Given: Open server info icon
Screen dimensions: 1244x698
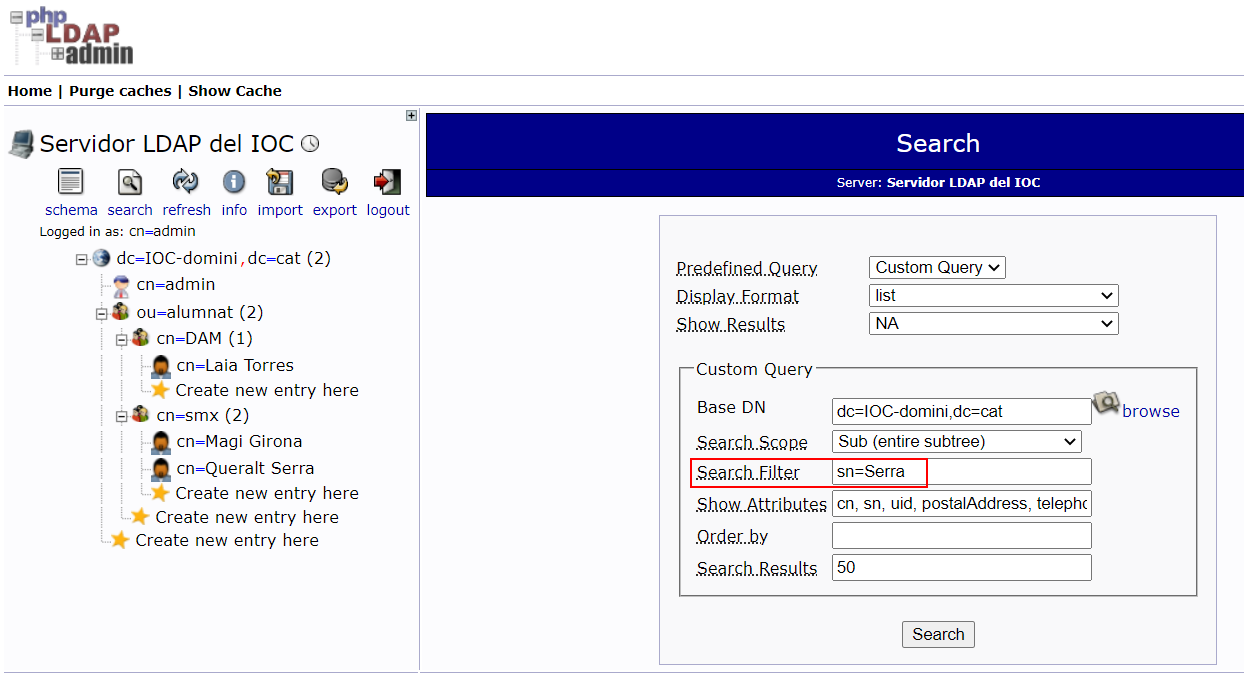Looking at the screenshot, I should tap(234, 182).
